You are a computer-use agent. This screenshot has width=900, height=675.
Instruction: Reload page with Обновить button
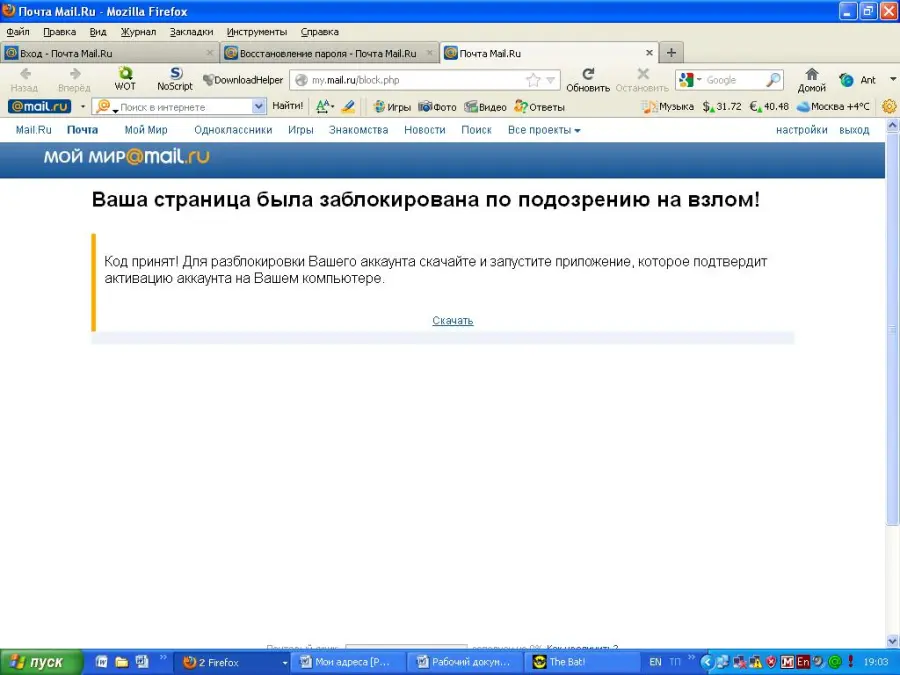(588, 80)
